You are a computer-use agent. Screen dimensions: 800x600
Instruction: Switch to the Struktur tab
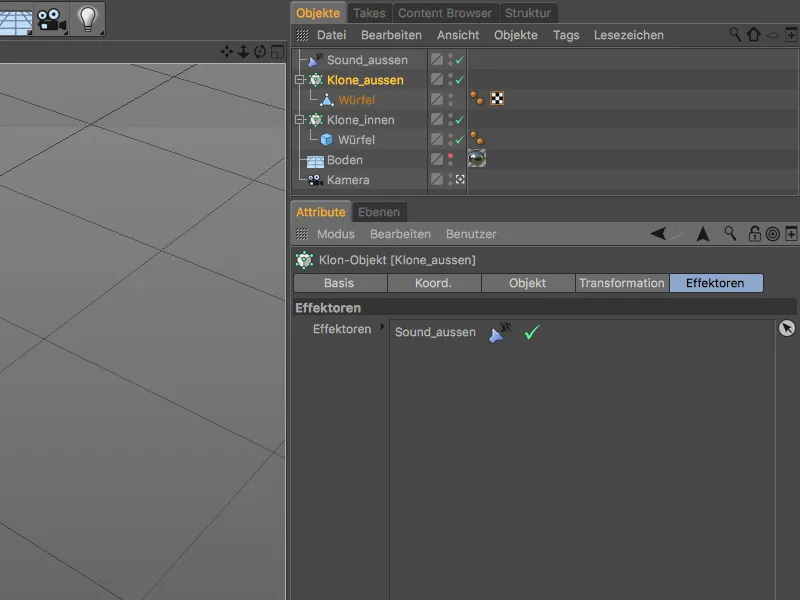pyautogui.click(x=528, y=13)
